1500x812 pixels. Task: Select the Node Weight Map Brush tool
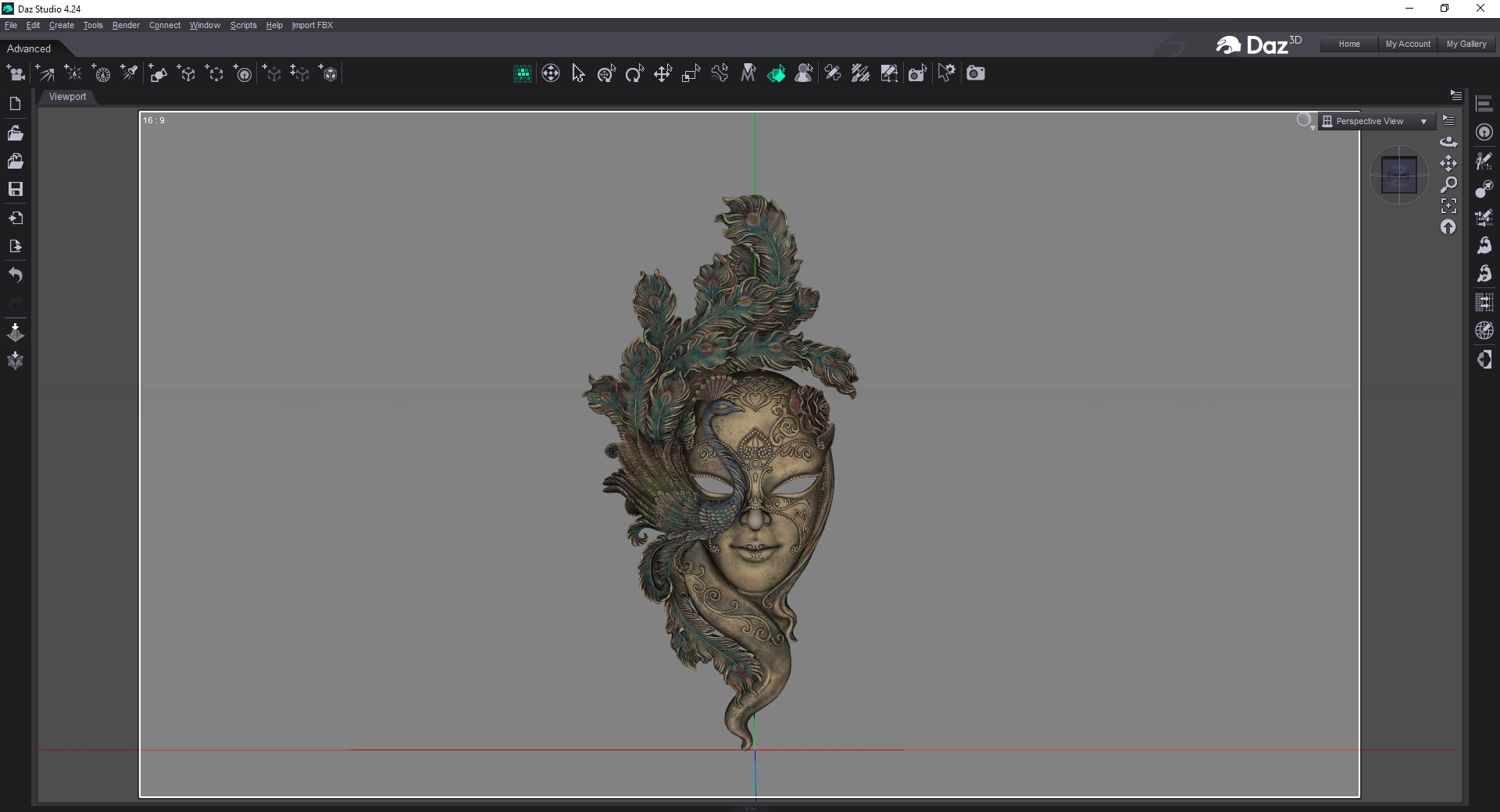point(861,73)
